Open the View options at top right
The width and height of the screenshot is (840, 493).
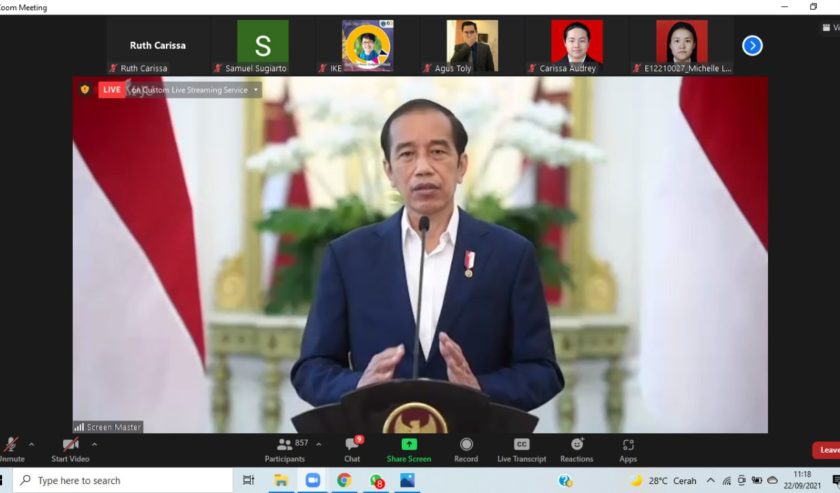point(831,27)
